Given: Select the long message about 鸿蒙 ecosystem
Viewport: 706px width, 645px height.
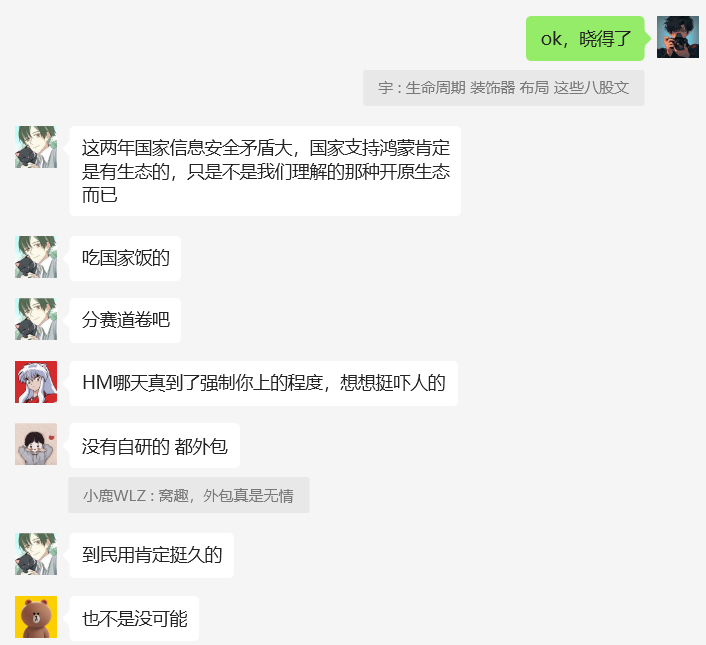Looking at the screenshot, I should [x=265, y=171].
